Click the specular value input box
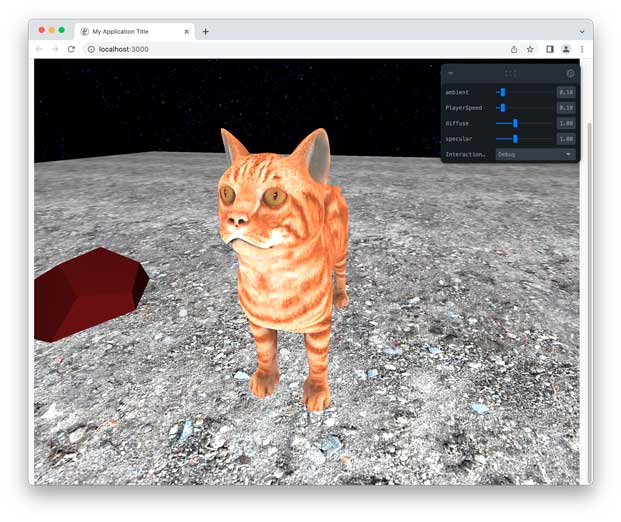The image size is (621, 522). [565, 139]
